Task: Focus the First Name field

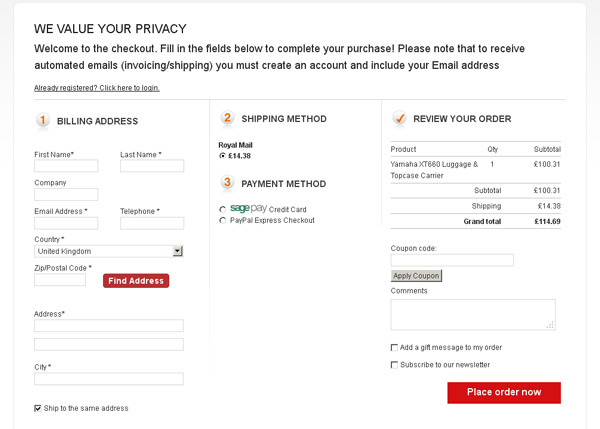Action: 66,166
